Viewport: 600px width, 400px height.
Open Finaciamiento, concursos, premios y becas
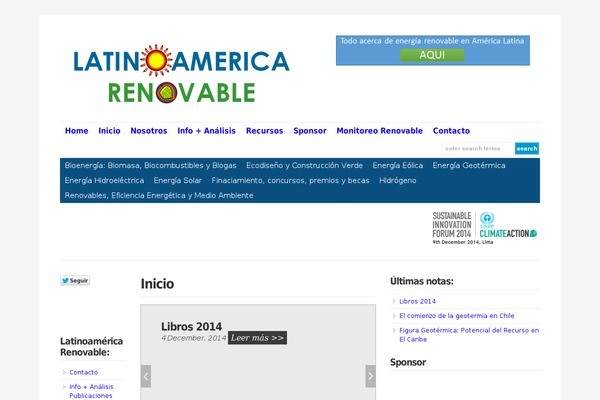click(290, 180)
